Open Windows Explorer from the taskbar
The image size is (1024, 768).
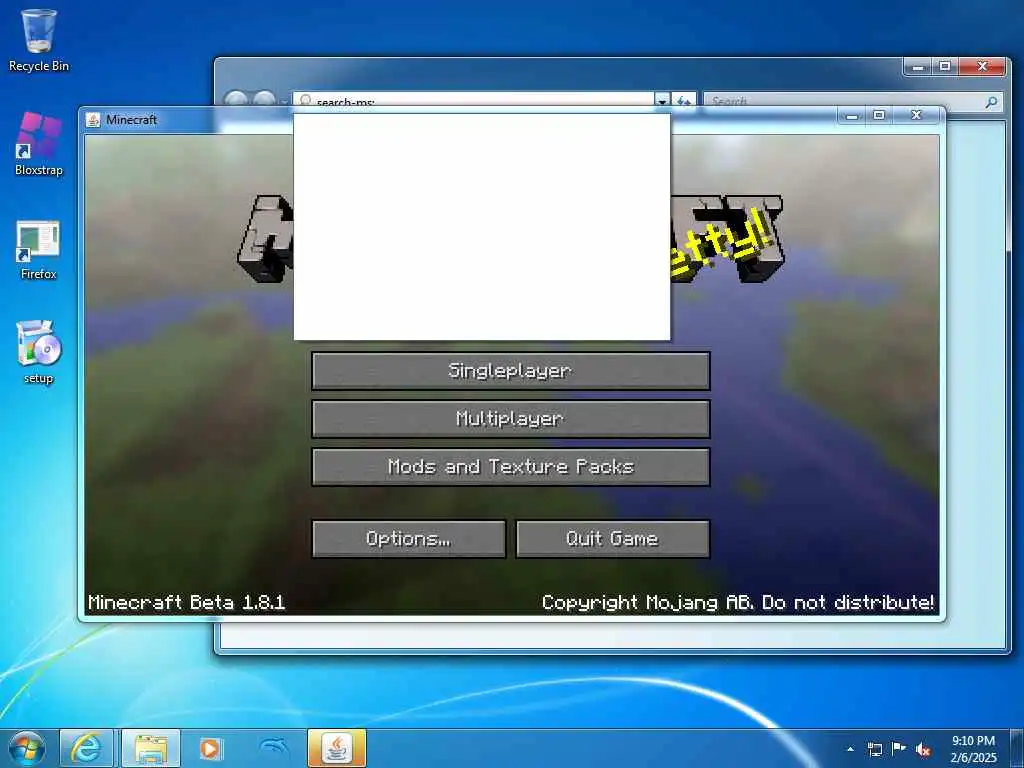pos(151,748)
